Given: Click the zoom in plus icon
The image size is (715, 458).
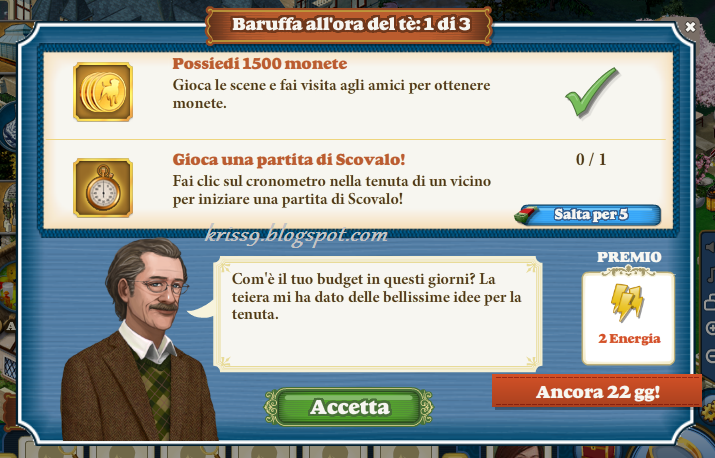Looking at the screenshot, I should 710,328.
